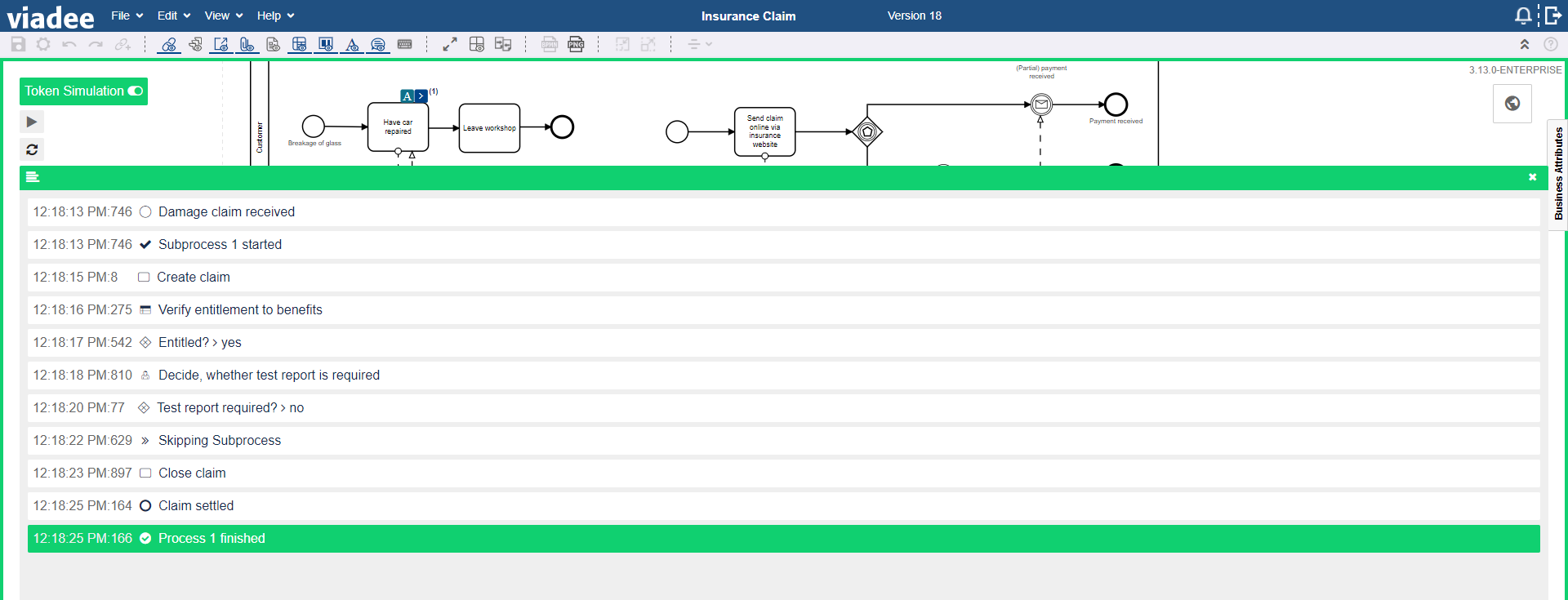Click the Leave workshop task

coord(489,127)
